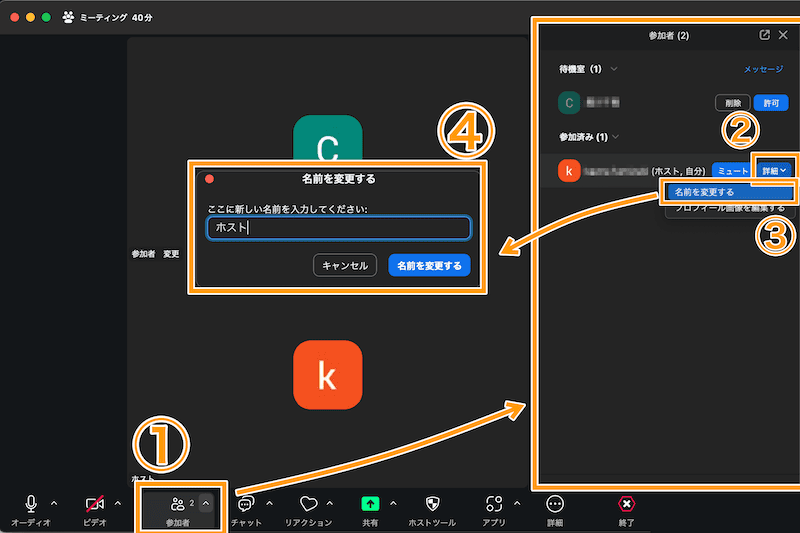The height and width of the screenshot is (533, 800).
Task: Collapse the waiting room (待機室) section
Action: tap(614, 69)
